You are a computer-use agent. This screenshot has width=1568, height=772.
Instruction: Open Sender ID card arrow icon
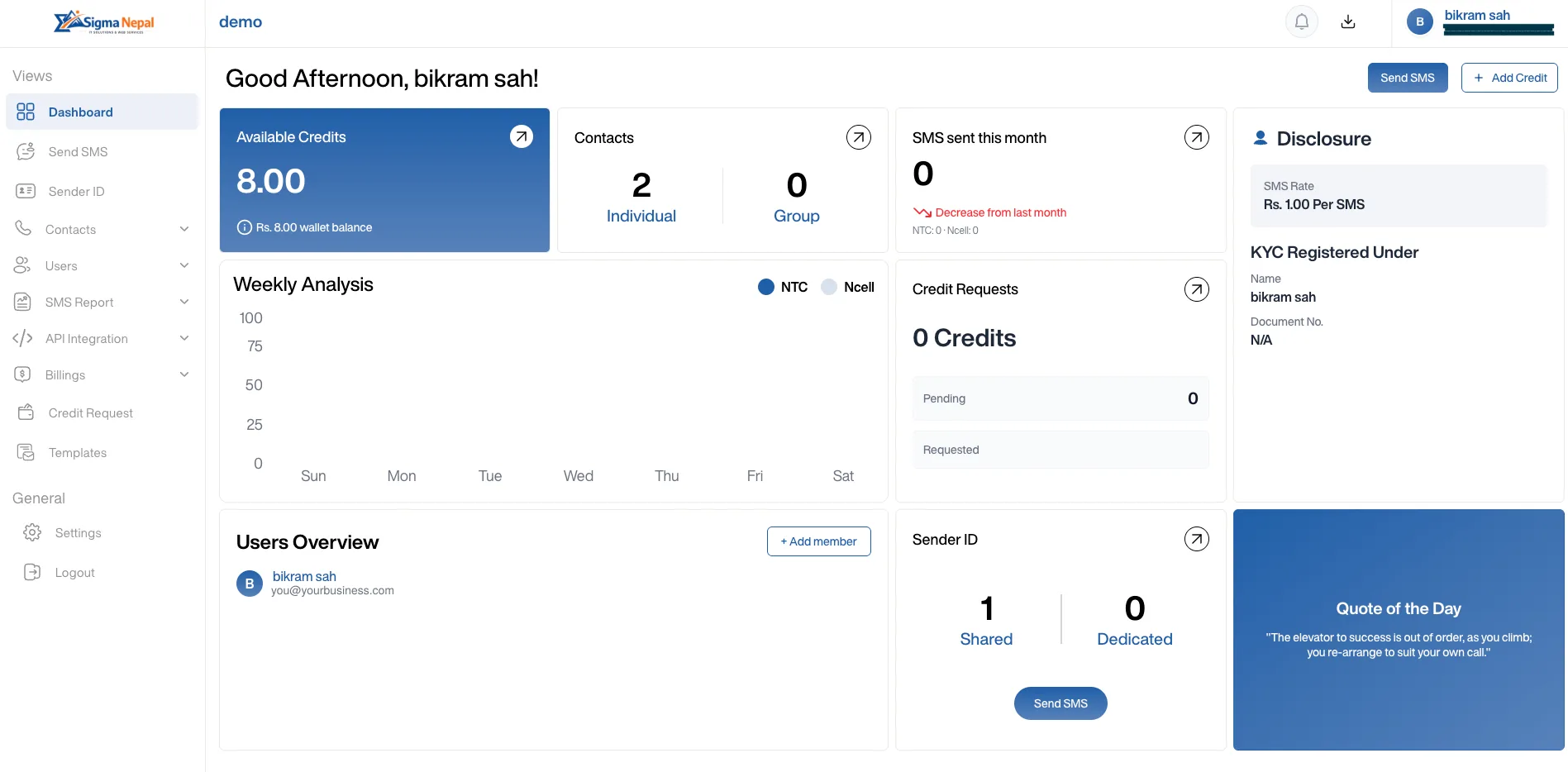pos(1196,539)
